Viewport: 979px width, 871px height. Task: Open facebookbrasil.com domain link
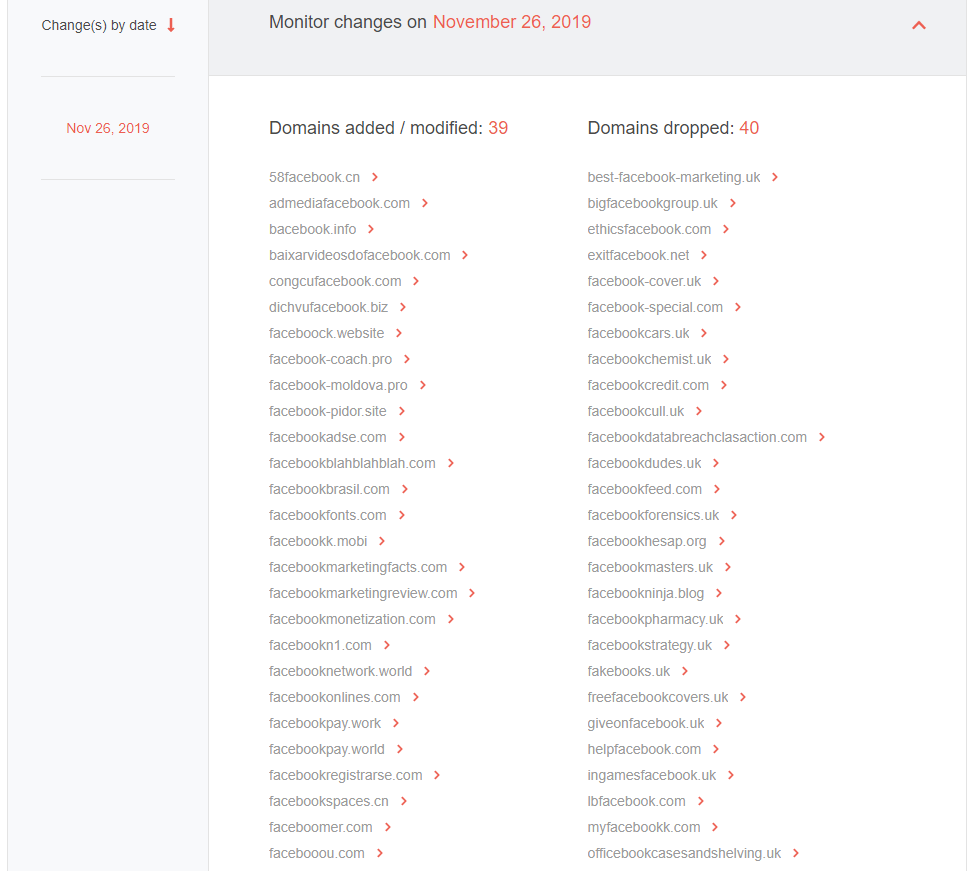pos(329,490)
